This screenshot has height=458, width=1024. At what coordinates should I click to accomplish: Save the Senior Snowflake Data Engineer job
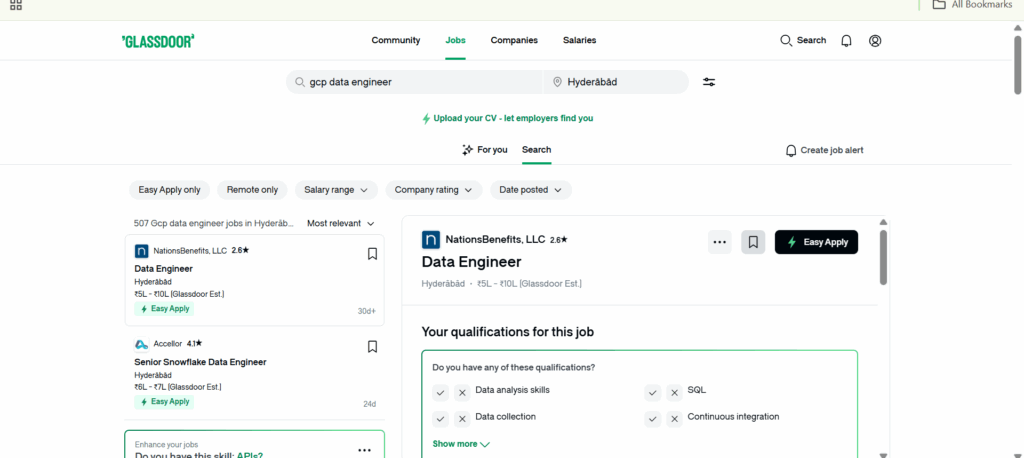pos(372,347)
